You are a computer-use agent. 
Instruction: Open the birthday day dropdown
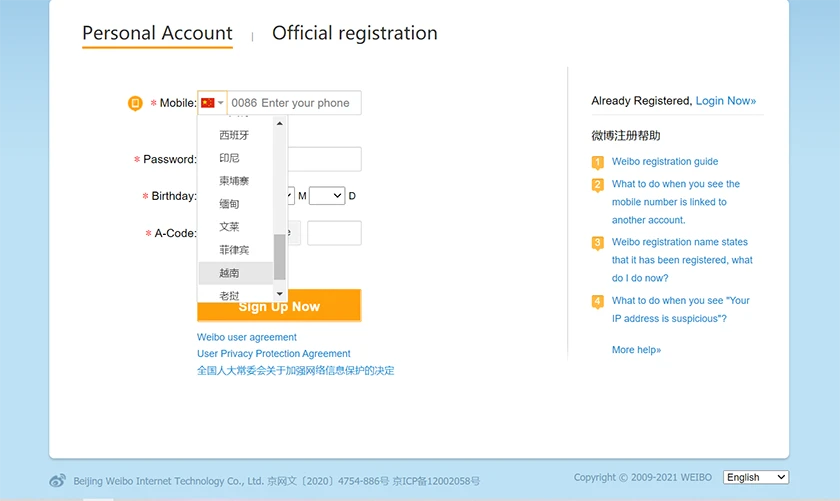pyautogui.click(x=327, y=196)
